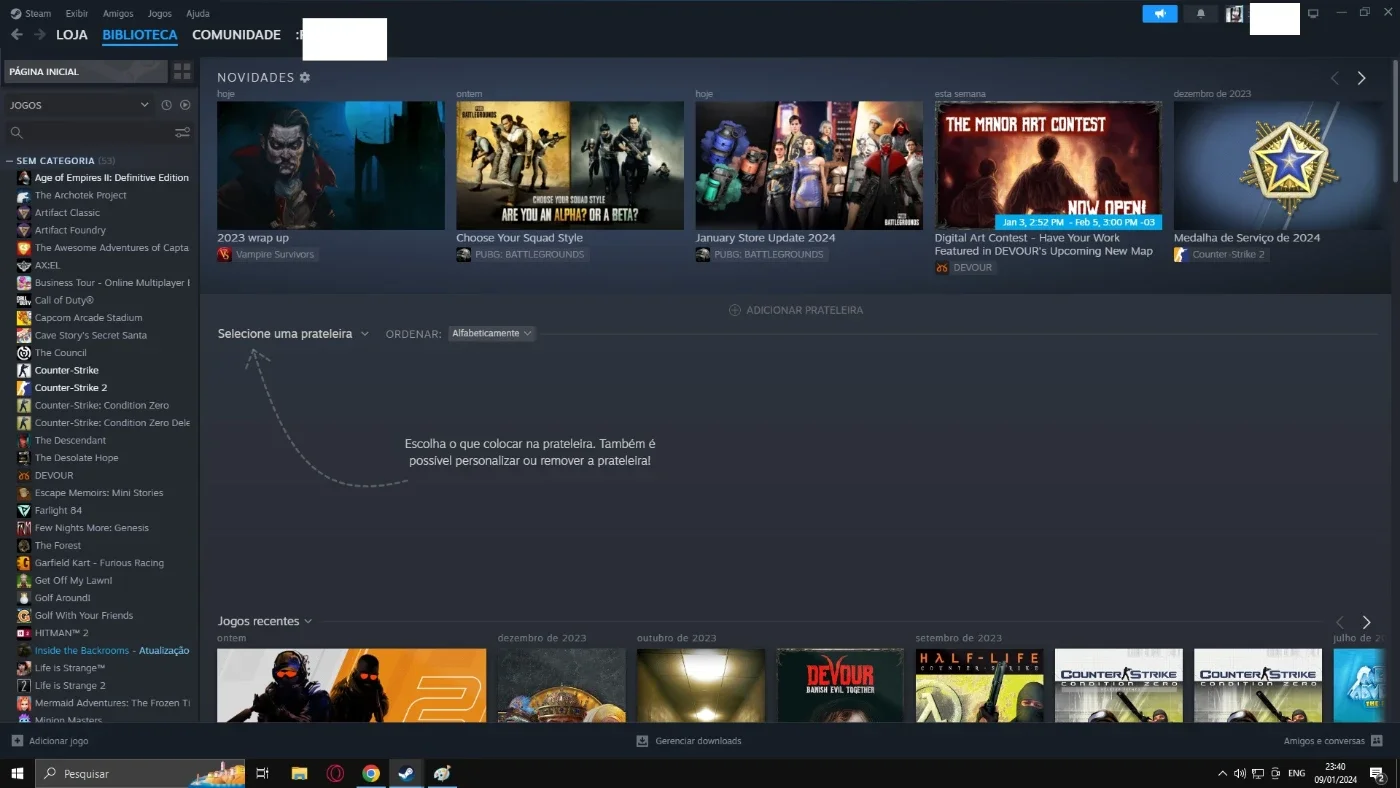1400x788 pixels.
Task: Open the JOGOS filter dropdown
Action: [79, 105]
